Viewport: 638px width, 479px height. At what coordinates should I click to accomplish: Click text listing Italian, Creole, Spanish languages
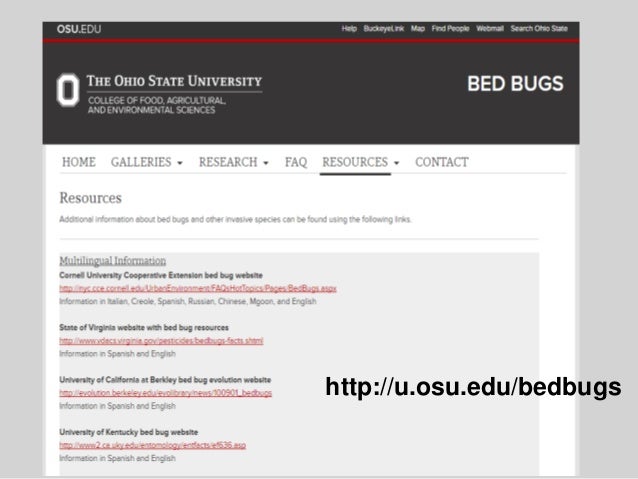(188, 302)
